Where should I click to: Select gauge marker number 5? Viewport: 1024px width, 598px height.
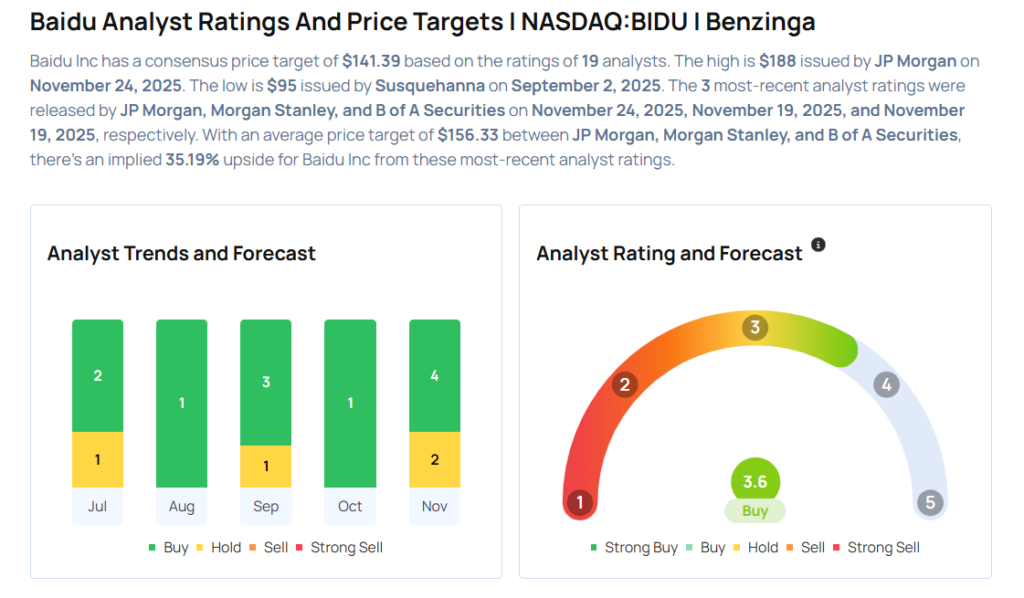(x=930, y=503)
